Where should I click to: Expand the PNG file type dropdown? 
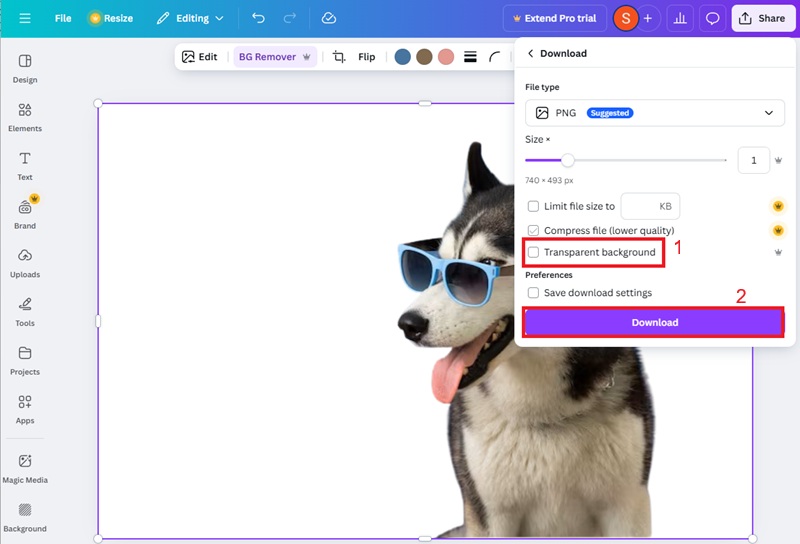(x=654, y=113)
